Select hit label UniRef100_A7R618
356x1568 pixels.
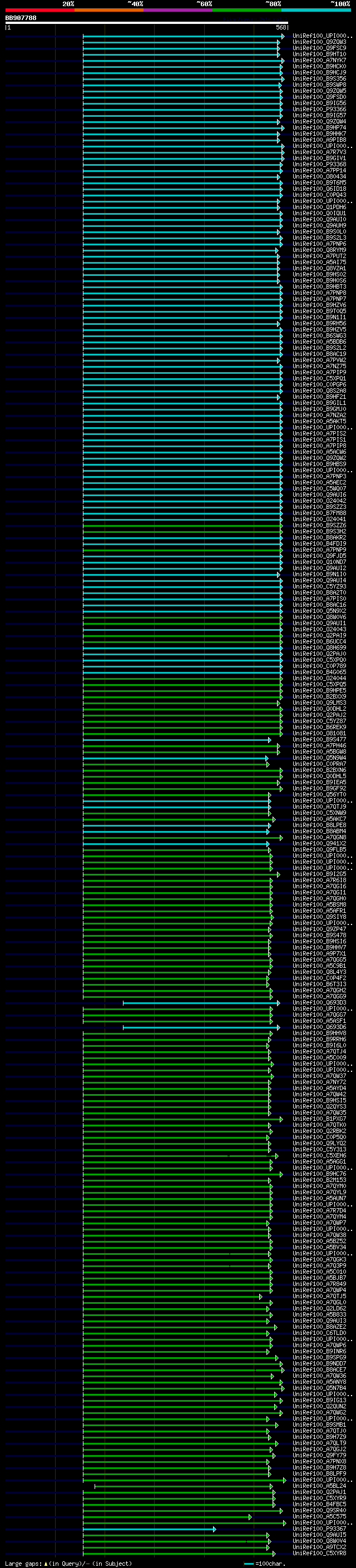click(x=319, y=880)
